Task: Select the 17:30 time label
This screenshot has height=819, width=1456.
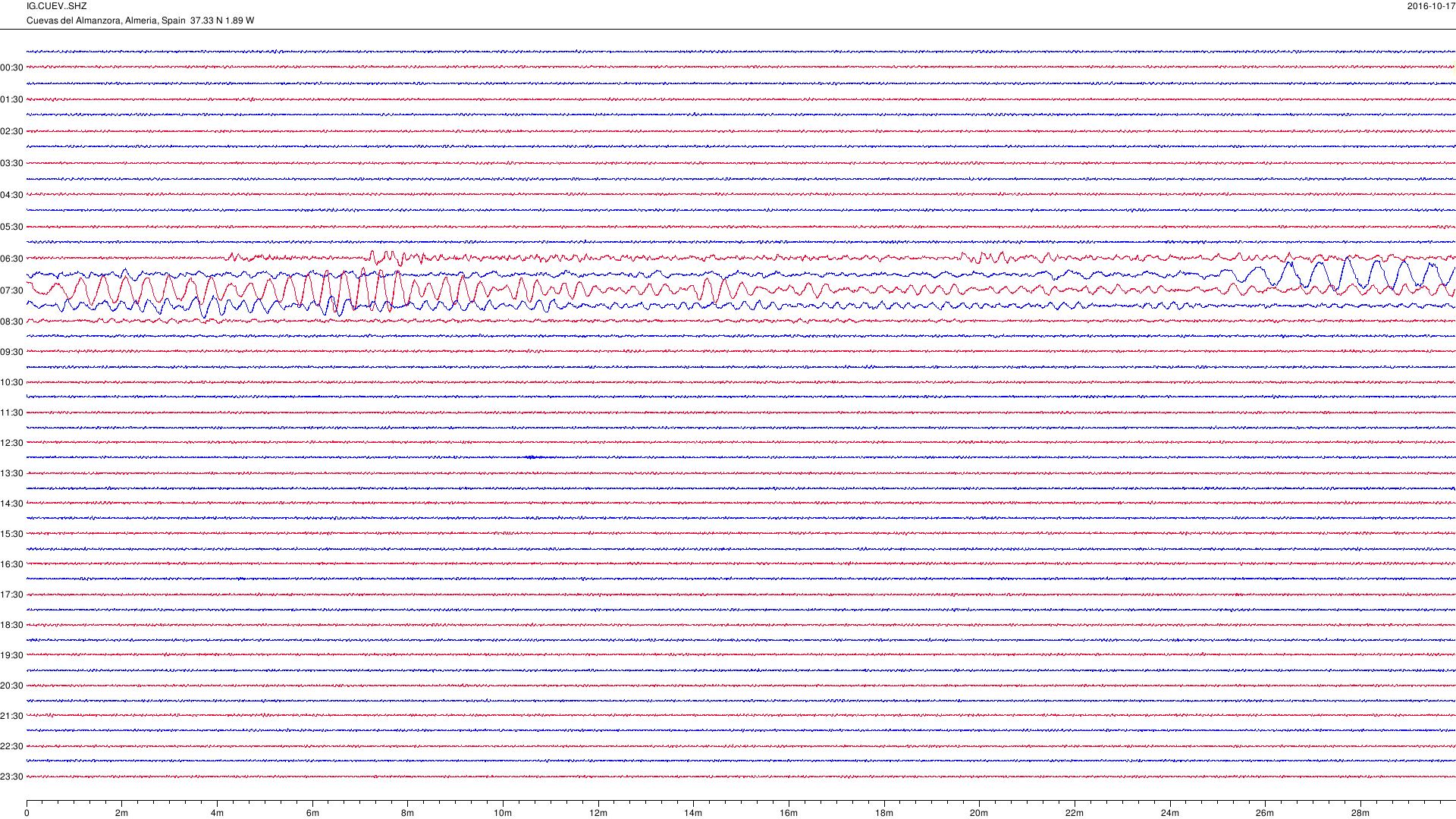Action: coord(11,595)
